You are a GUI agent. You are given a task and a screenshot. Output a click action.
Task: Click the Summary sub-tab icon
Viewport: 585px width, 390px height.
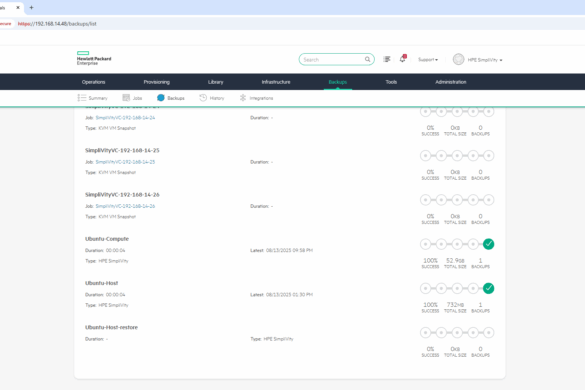coord(82,98)
